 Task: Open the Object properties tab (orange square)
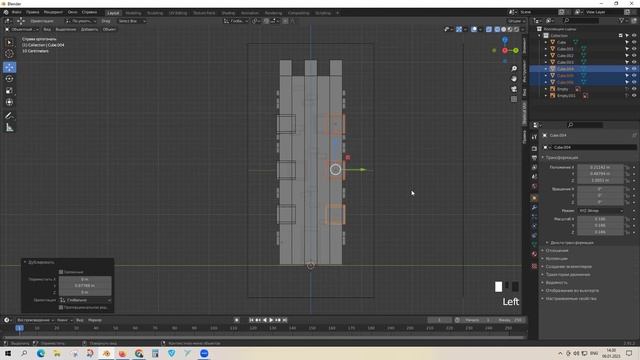(x=534, y=198)
